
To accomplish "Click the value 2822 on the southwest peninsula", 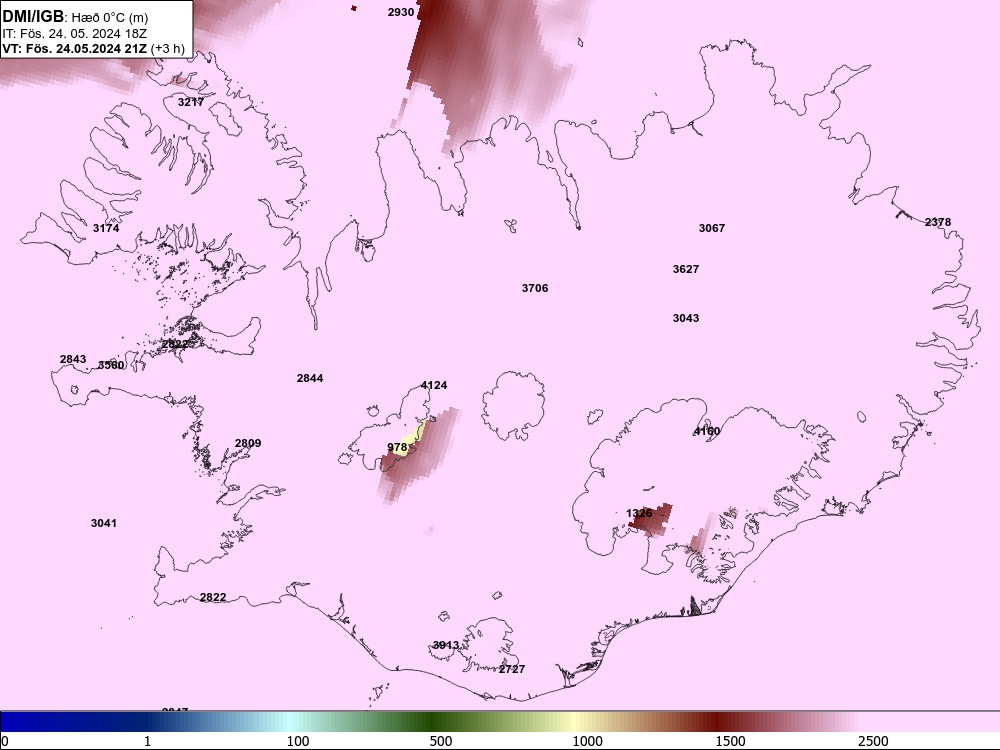I will click(212, 598).
